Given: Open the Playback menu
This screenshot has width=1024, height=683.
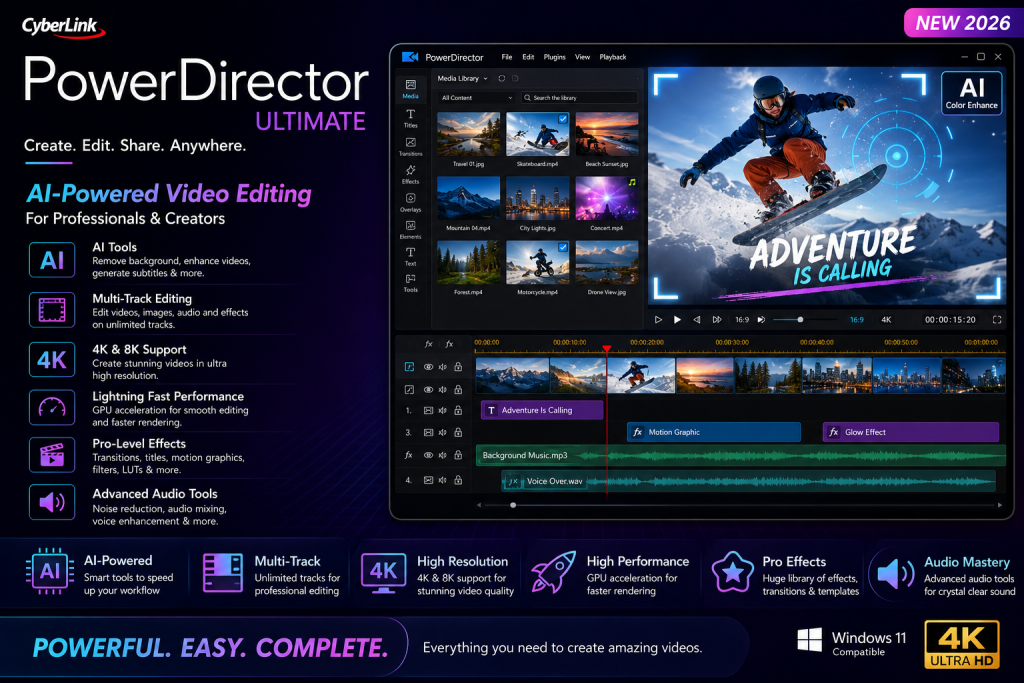Looking at the screenshot, I should (613, 57).
